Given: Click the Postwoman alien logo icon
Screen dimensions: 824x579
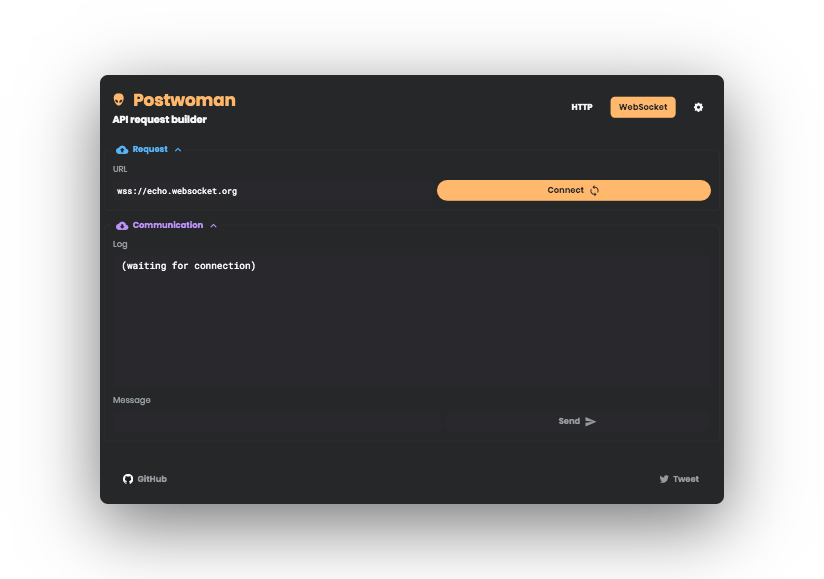Looking at the screenshot, I should (119, 99).
